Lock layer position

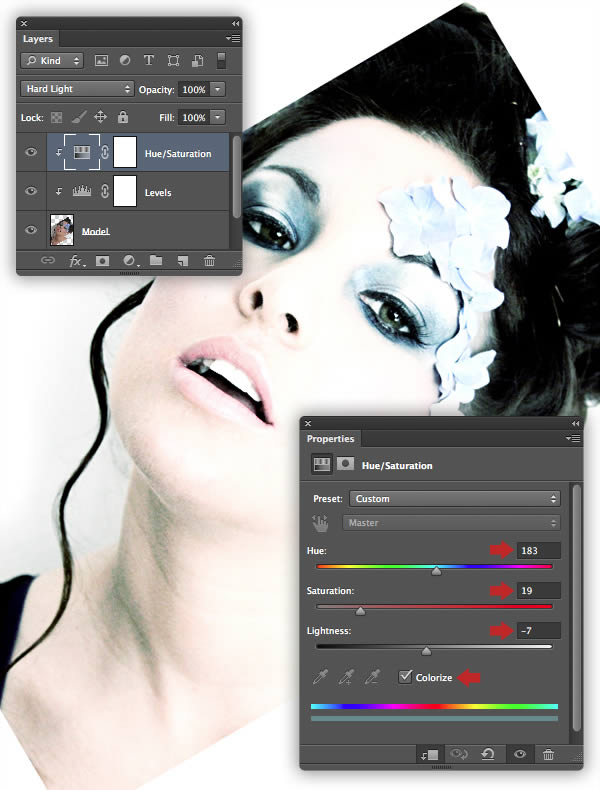pyautogui.click(x=100, y=117)
